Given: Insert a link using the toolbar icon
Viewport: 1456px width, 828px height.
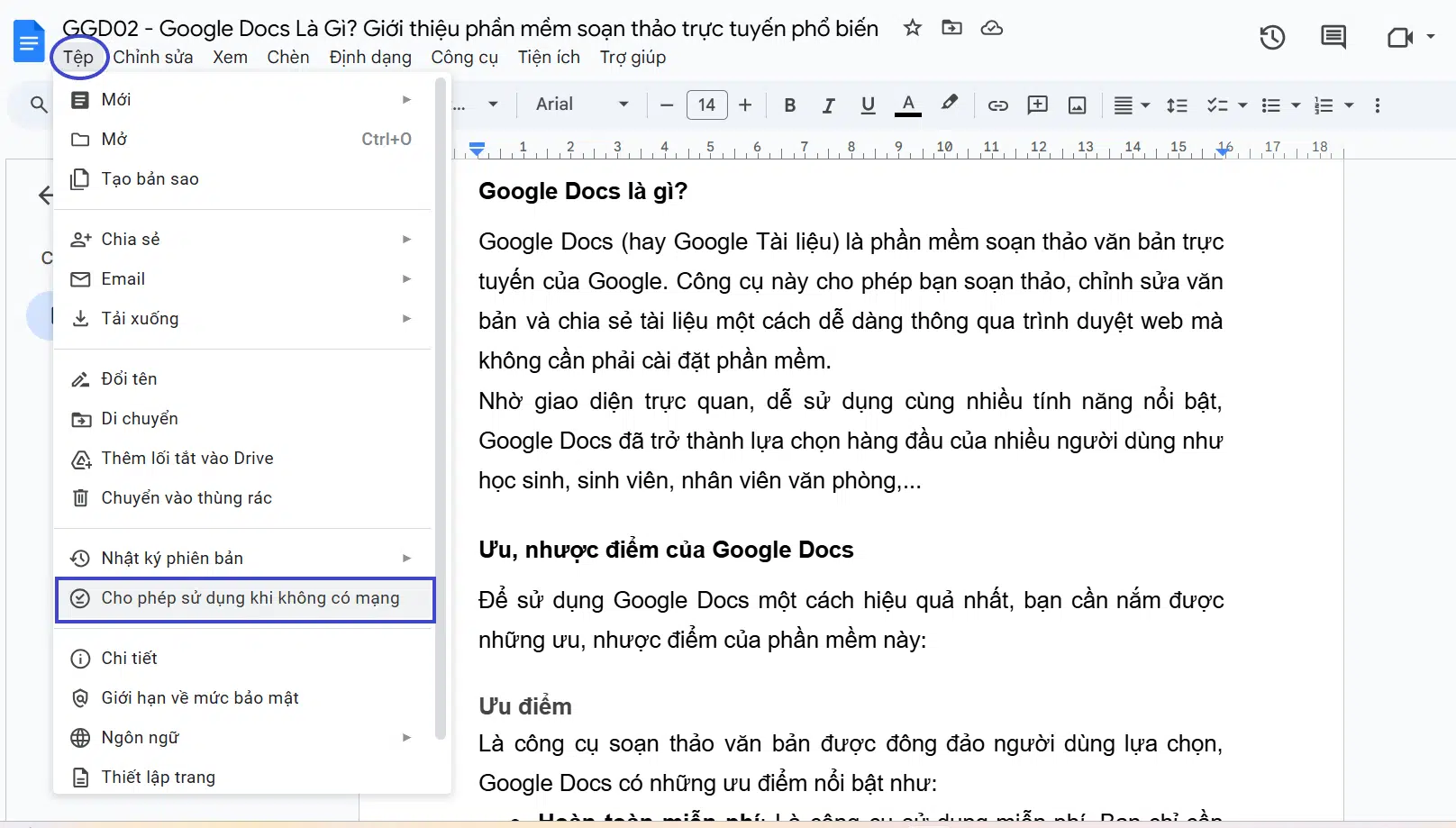Looking at the screenshot, I should pos(997,105).
